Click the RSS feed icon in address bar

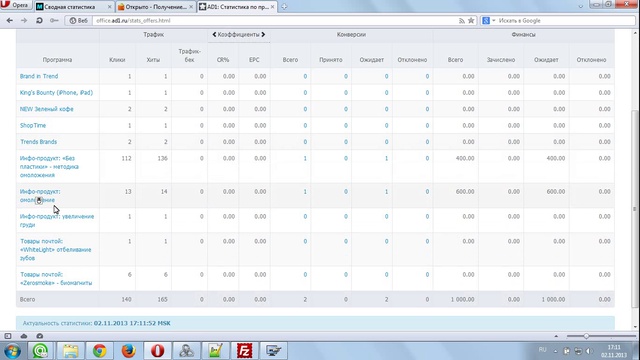462,20
